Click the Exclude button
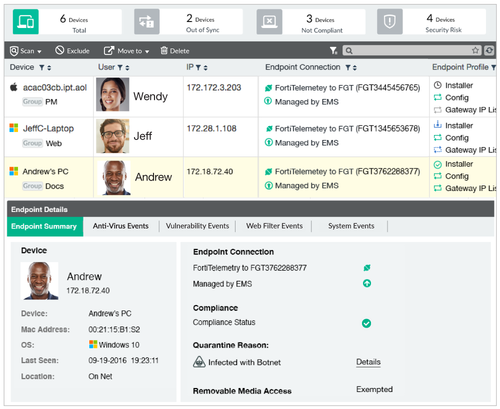The width and height of the screenshot is (500, 409). pyautogui.click(x=72, y=51)
